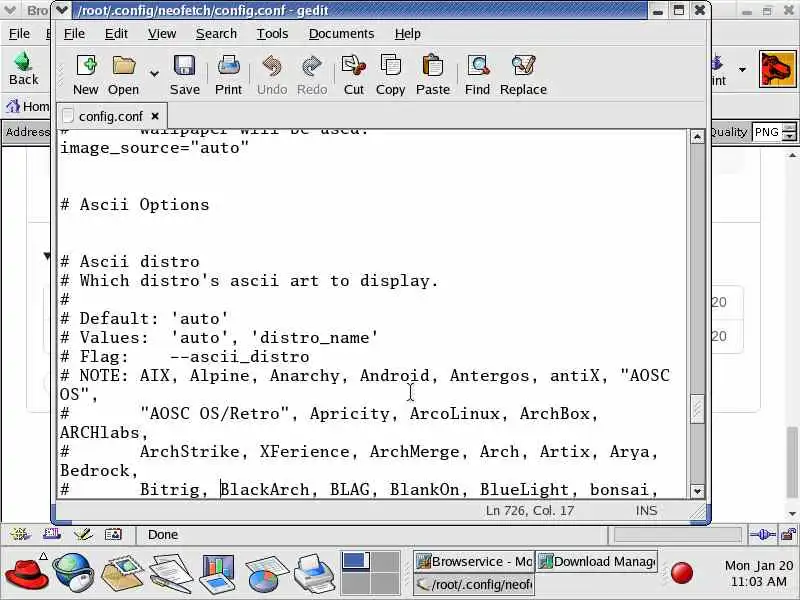Click the status bar 'Done' text
The width and height of the screenshot is (800, 600).
pyautogui.click(x=163, y=534)
